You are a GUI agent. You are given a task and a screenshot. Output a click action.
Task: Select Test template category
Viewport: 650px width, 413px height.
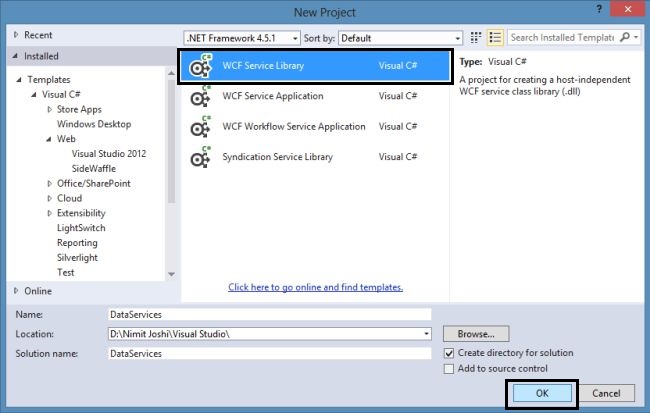[65, 272]
